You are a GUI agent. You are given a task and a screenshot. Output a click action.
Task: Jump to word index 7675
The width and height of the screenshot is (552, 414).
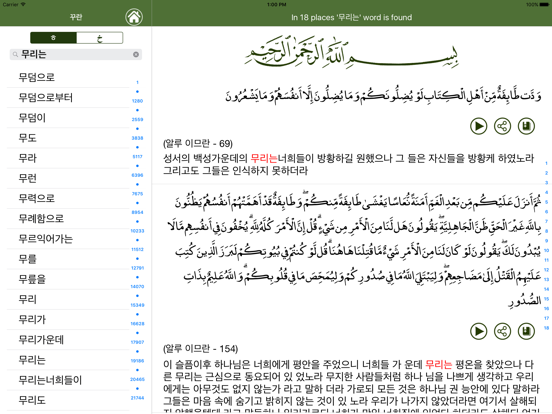point(137,194)
